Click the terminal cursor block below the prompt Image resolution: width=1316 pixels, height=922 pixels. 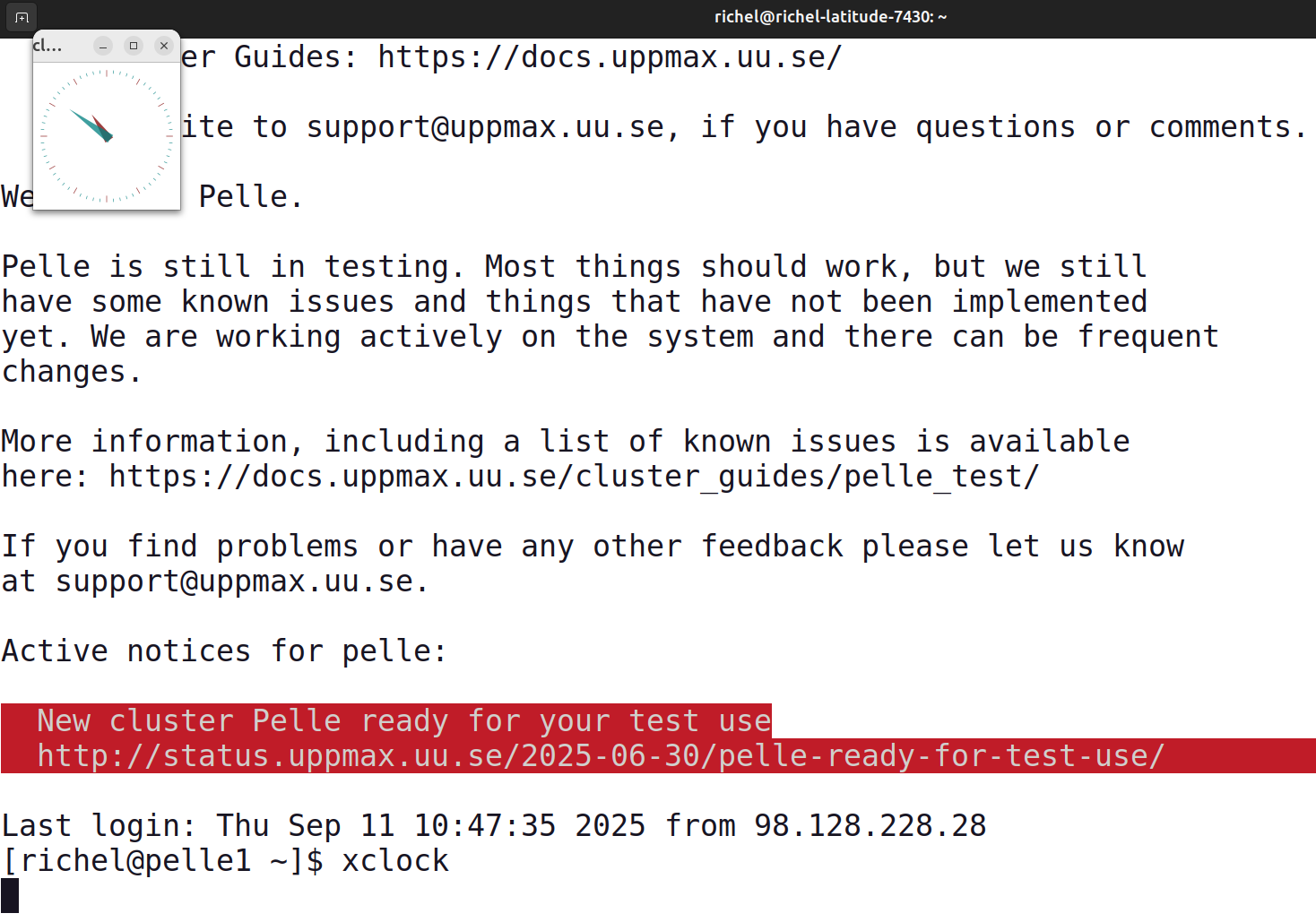(x=10, y=895)
